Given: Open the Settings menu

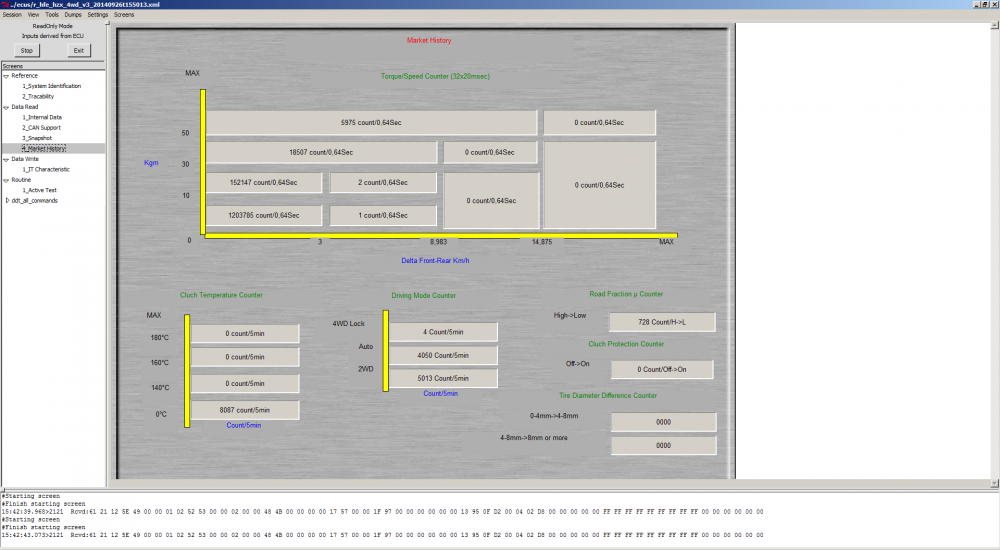Looking at the screenshot, I should click(x=98, y=15).
